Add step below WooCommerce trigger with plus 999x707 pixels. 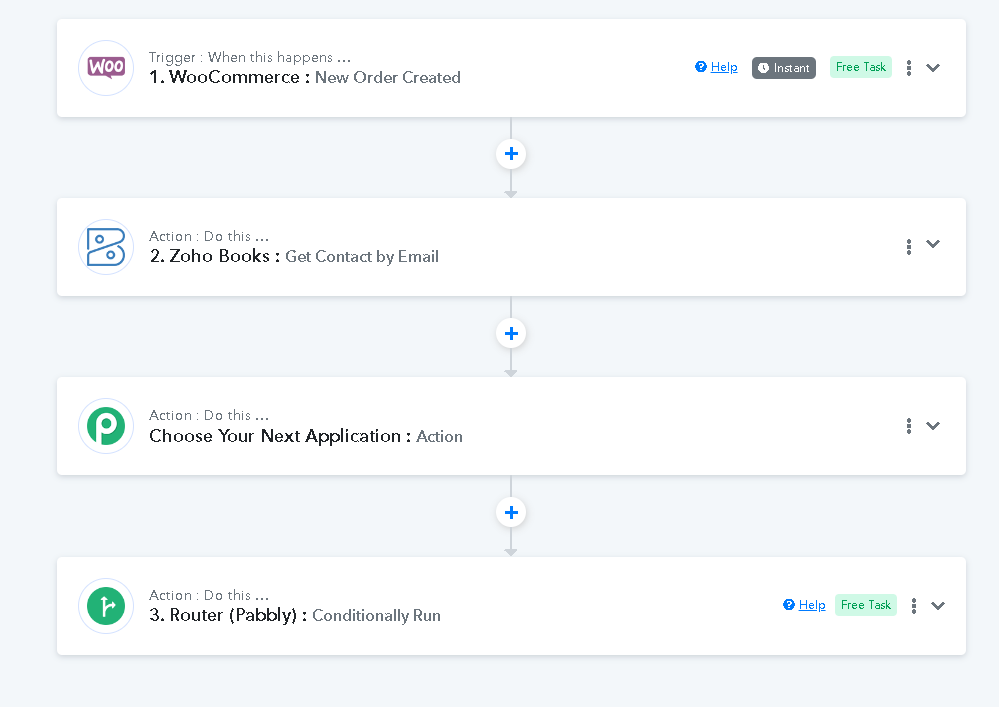511,154
